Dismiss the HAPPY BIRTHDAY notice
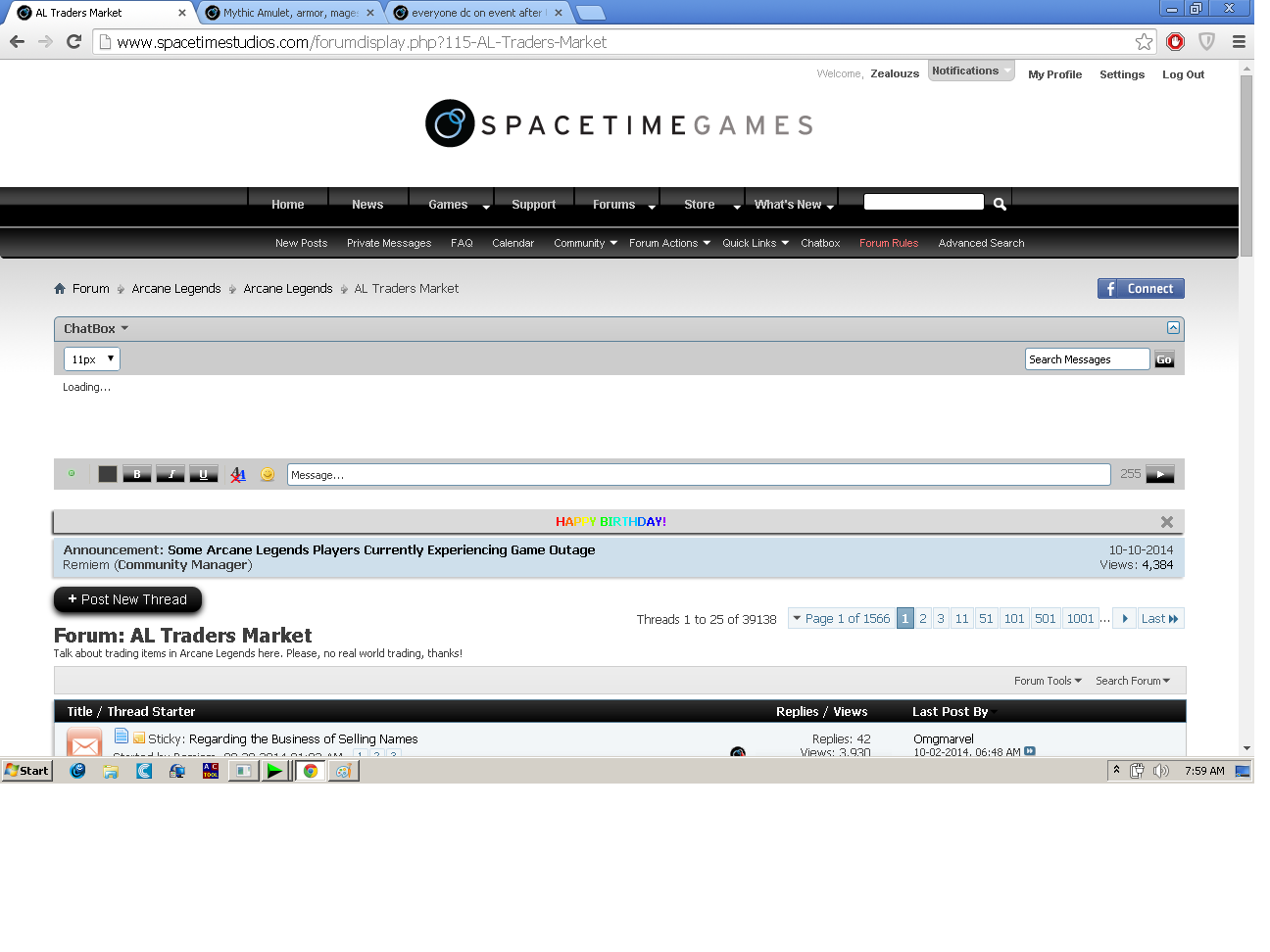 1166,522
